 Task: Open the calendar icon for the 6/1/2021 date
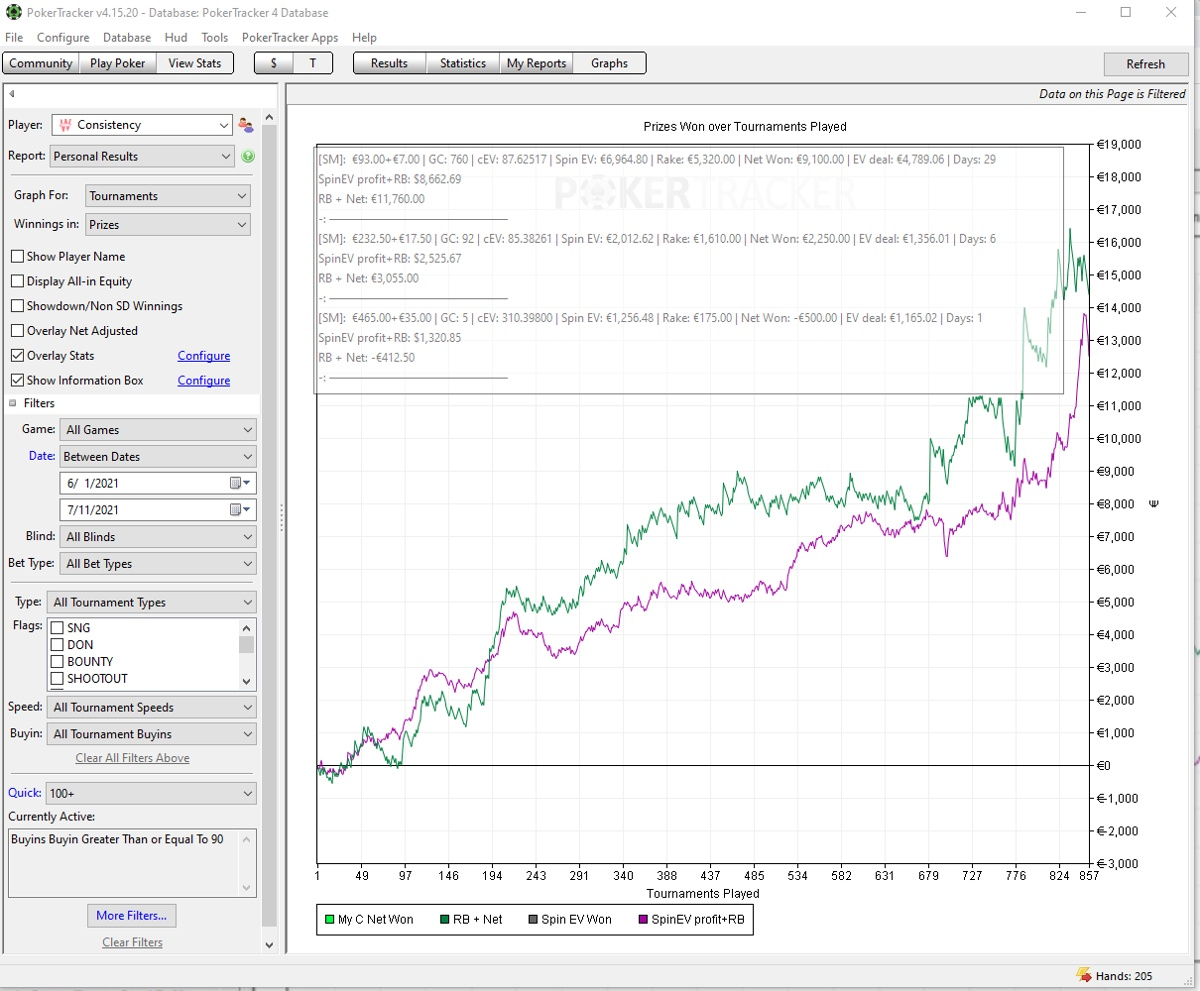coord(237,483)
